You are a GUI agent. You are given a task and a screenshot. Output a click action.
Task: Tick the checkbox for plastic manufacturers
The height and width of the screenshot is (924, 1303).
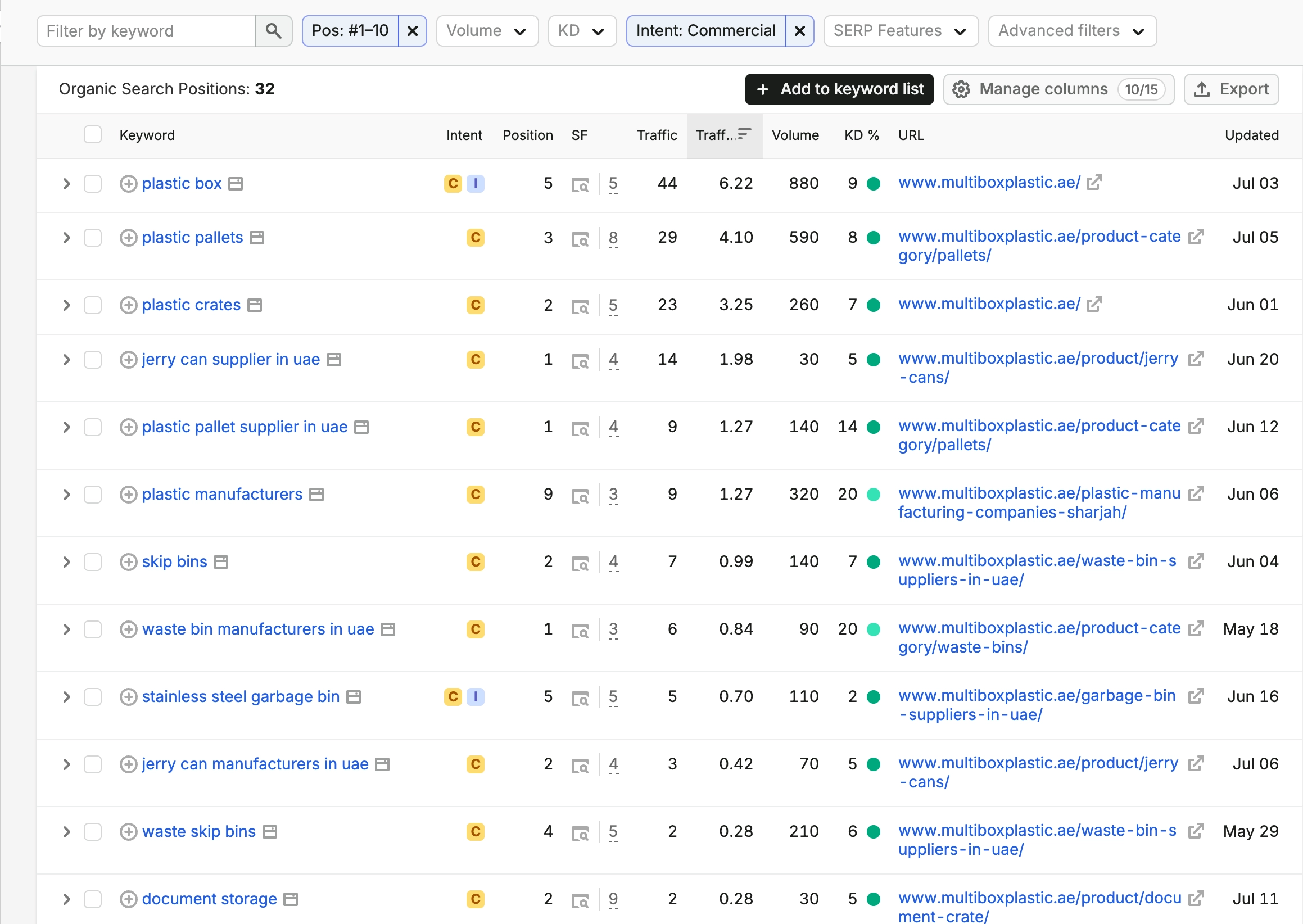coord(93,495)
